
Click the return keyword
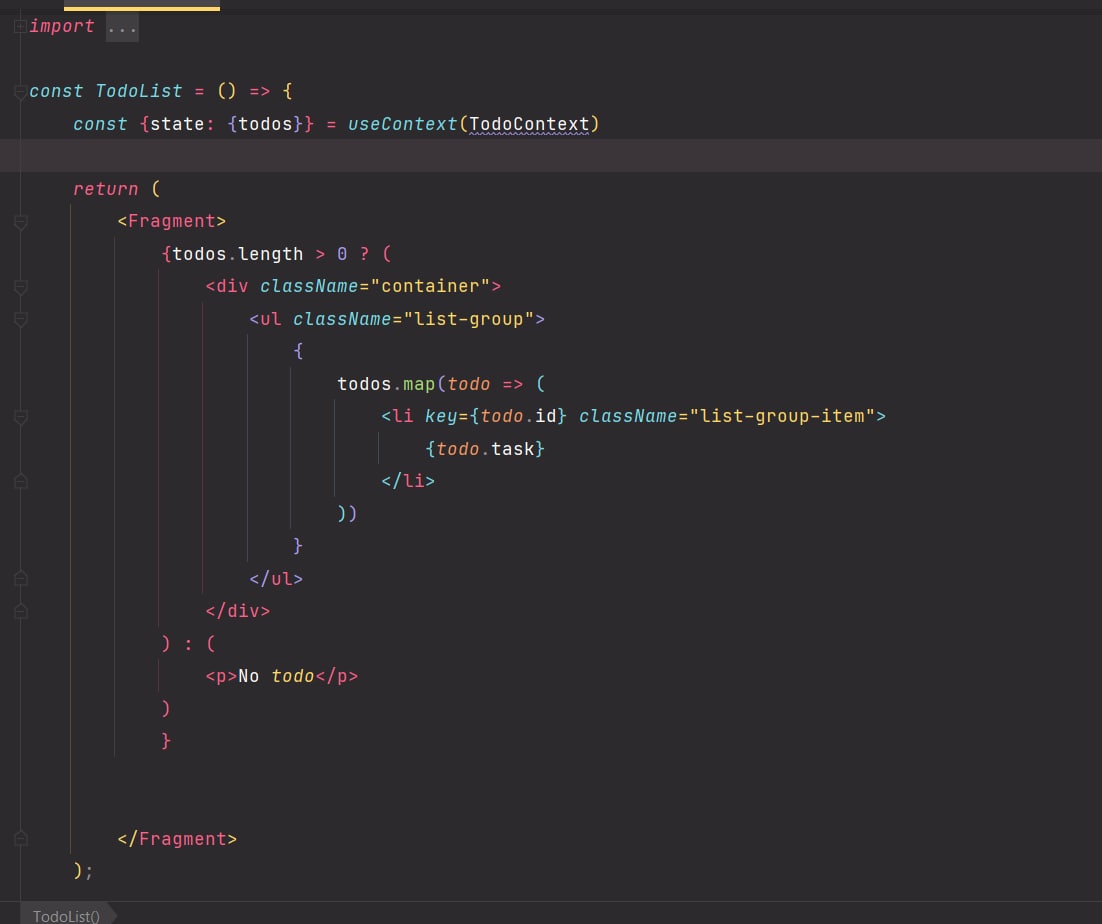[105, 188]
